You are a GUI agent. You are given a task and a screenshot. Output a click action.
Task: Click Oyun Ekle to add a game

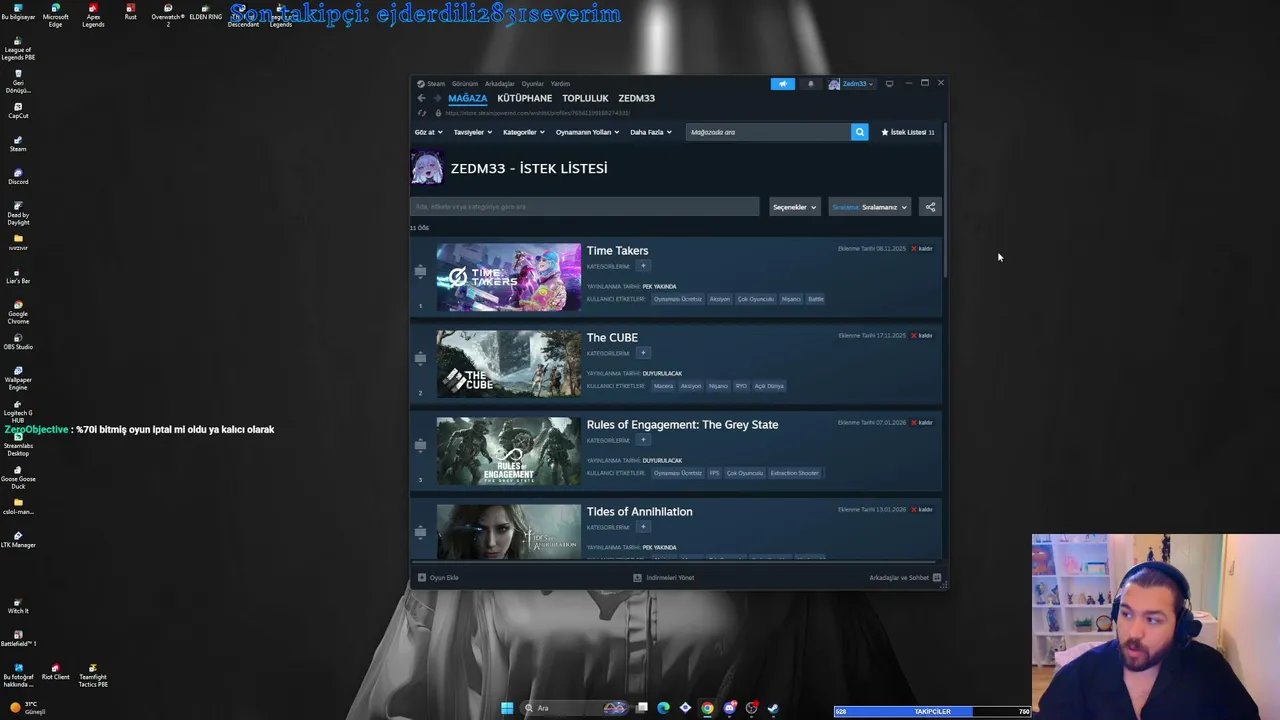tap(438, 577)
